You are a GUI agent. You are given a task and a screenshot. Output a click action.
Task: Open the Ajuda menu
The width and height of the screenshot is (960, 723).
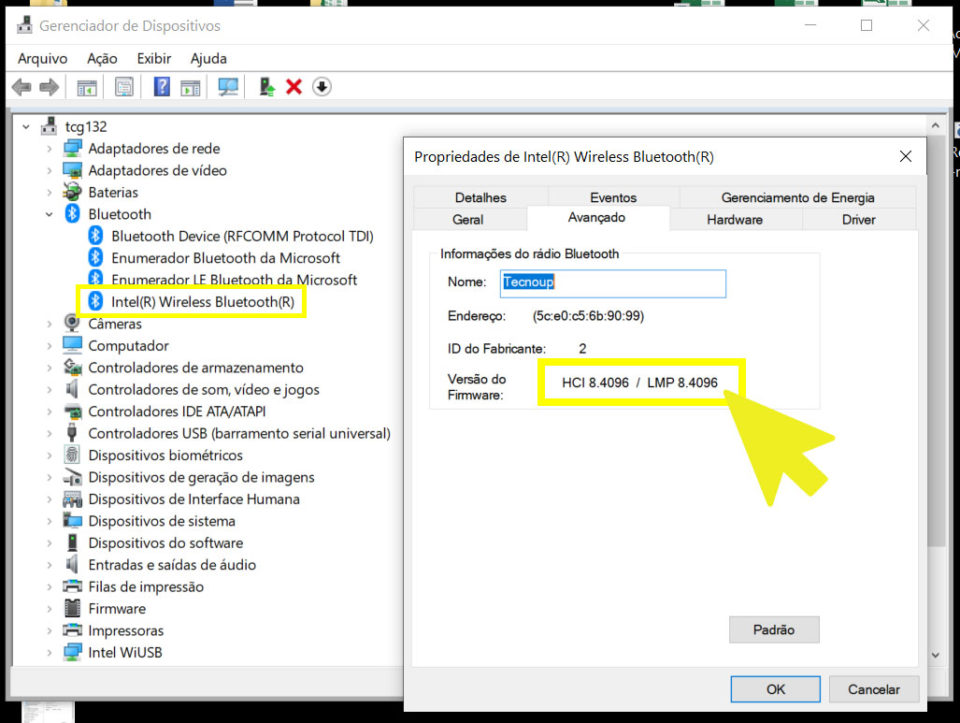click(x=208, y=58)
